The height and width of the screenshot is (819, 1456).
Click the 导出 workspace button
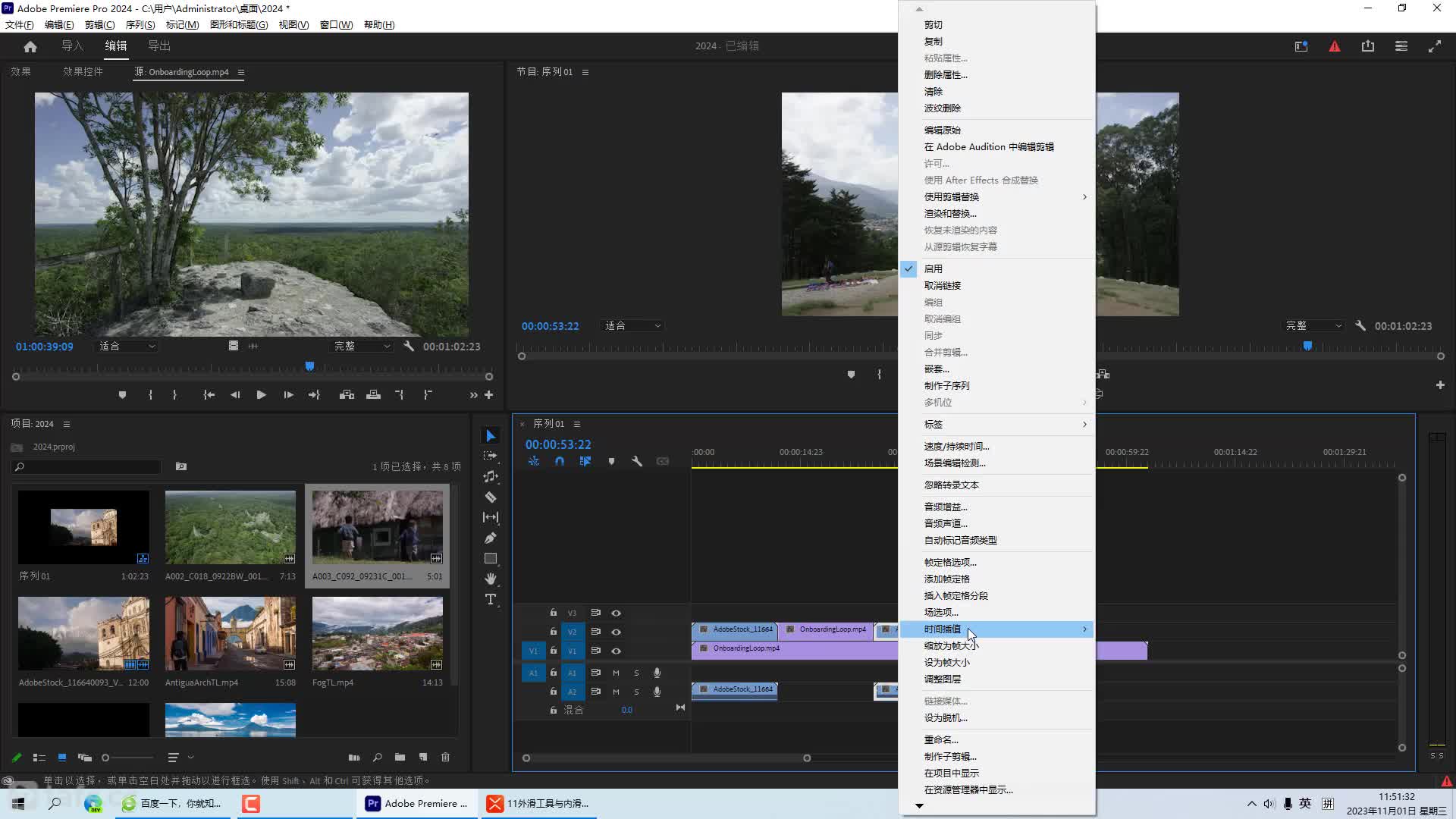(x=158, y=45)
